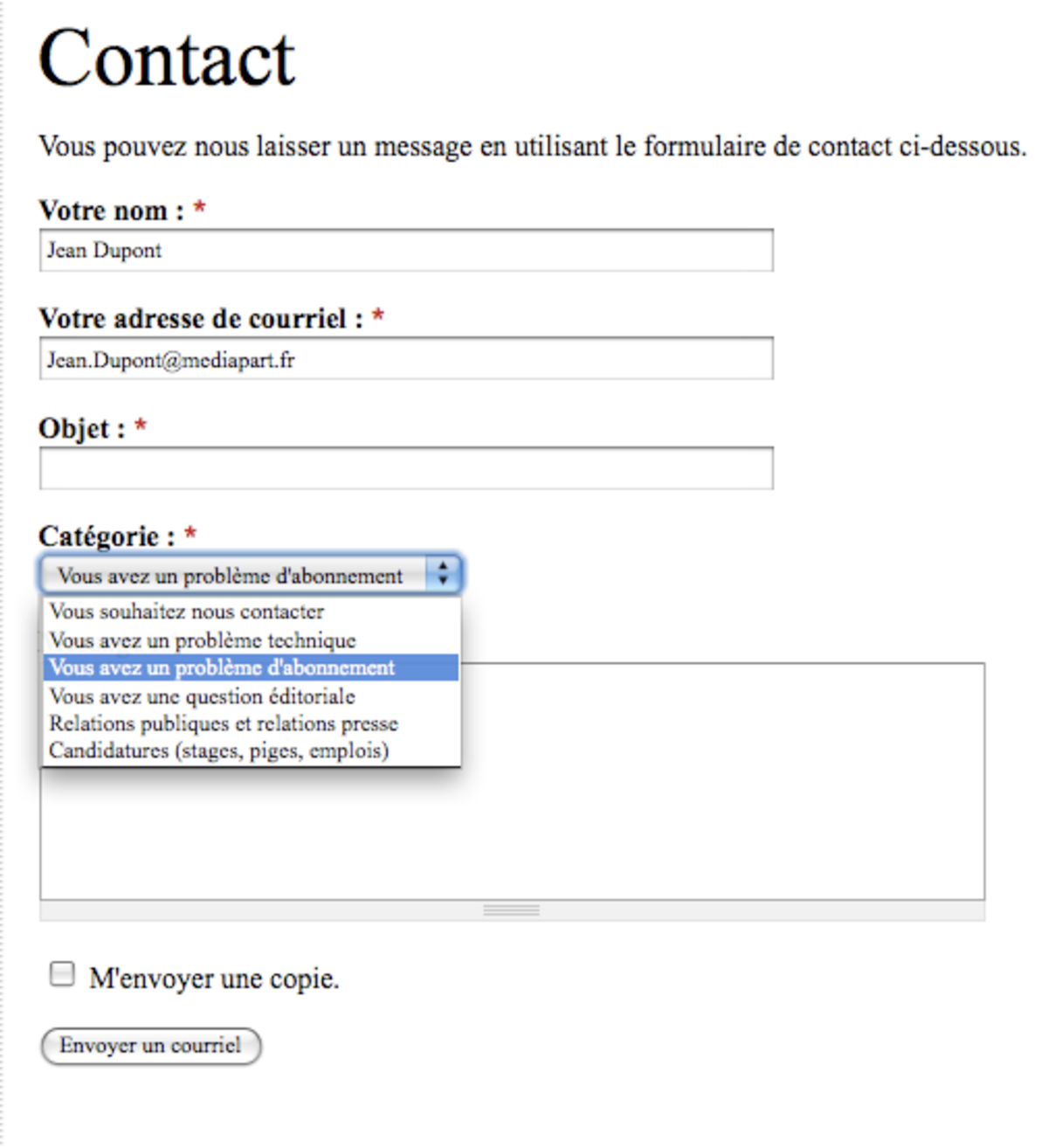
Task: Grab the textarea resize grip handle
Action: [x=512, y=910]
